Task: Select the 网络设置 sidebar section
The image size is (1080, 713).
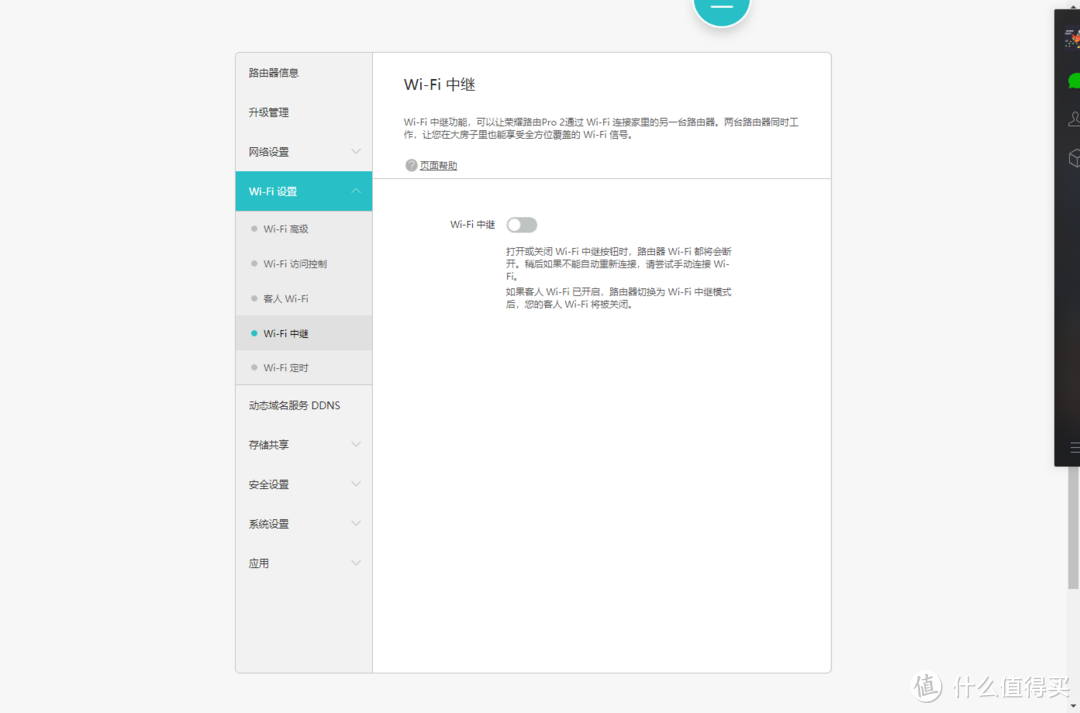Action: pyautogui.click(x=304, y=152)
